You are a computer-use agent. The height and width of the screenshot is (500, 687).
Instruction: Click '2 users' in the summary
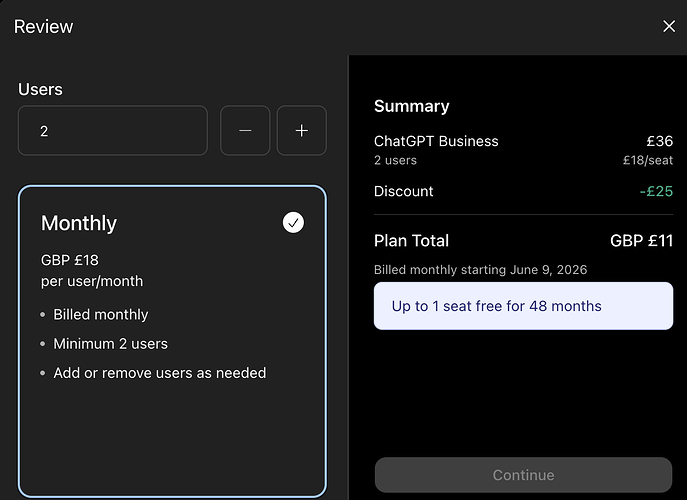(395, 160)
